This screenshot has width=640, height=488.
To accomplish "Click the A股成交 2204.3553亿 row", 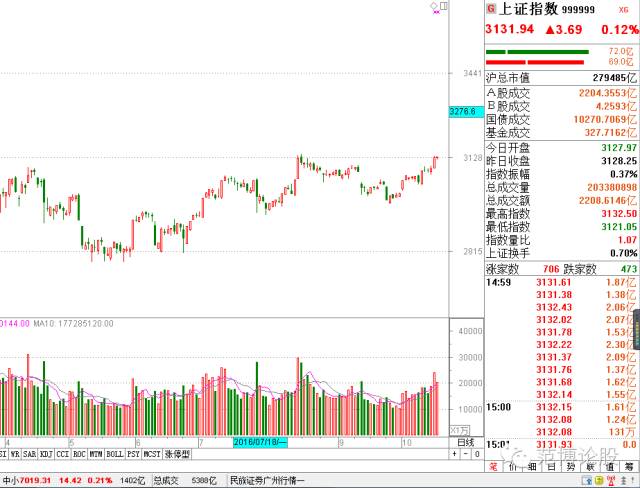I will click(561, 93).
